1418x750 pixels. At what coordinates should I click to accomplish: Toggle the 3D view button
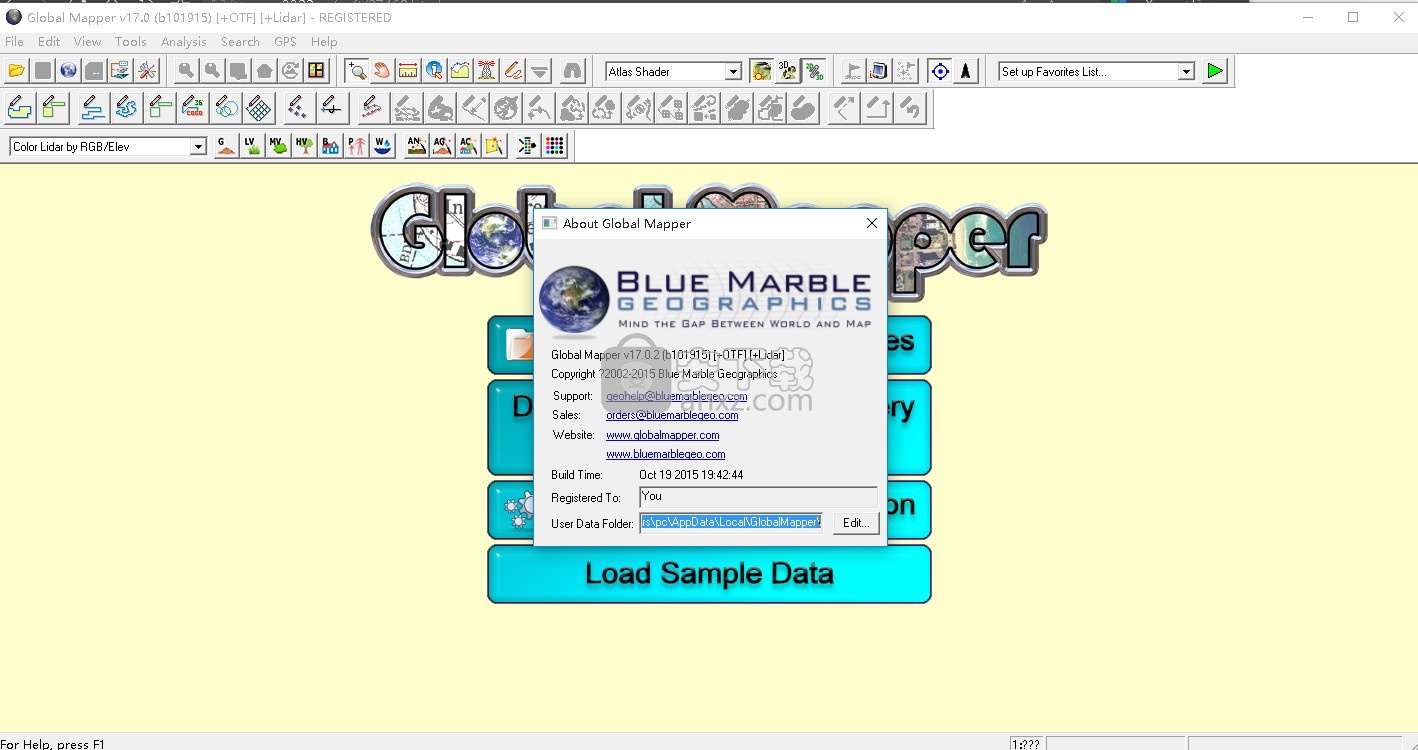coord(788,71)
